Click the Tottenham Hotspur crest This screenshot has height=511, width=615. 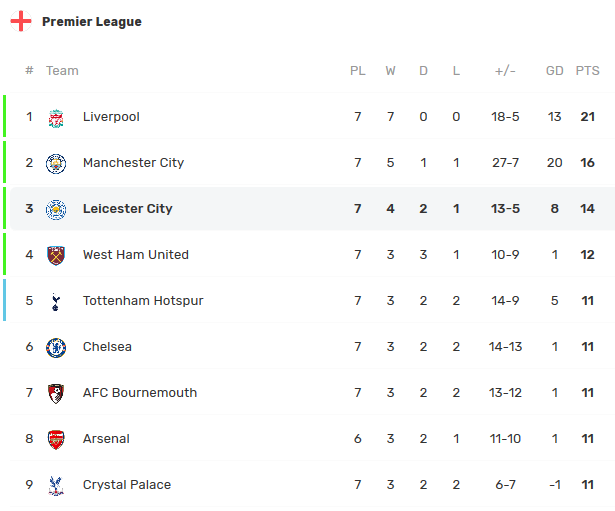pyautogui.click(x=56, y=301)
